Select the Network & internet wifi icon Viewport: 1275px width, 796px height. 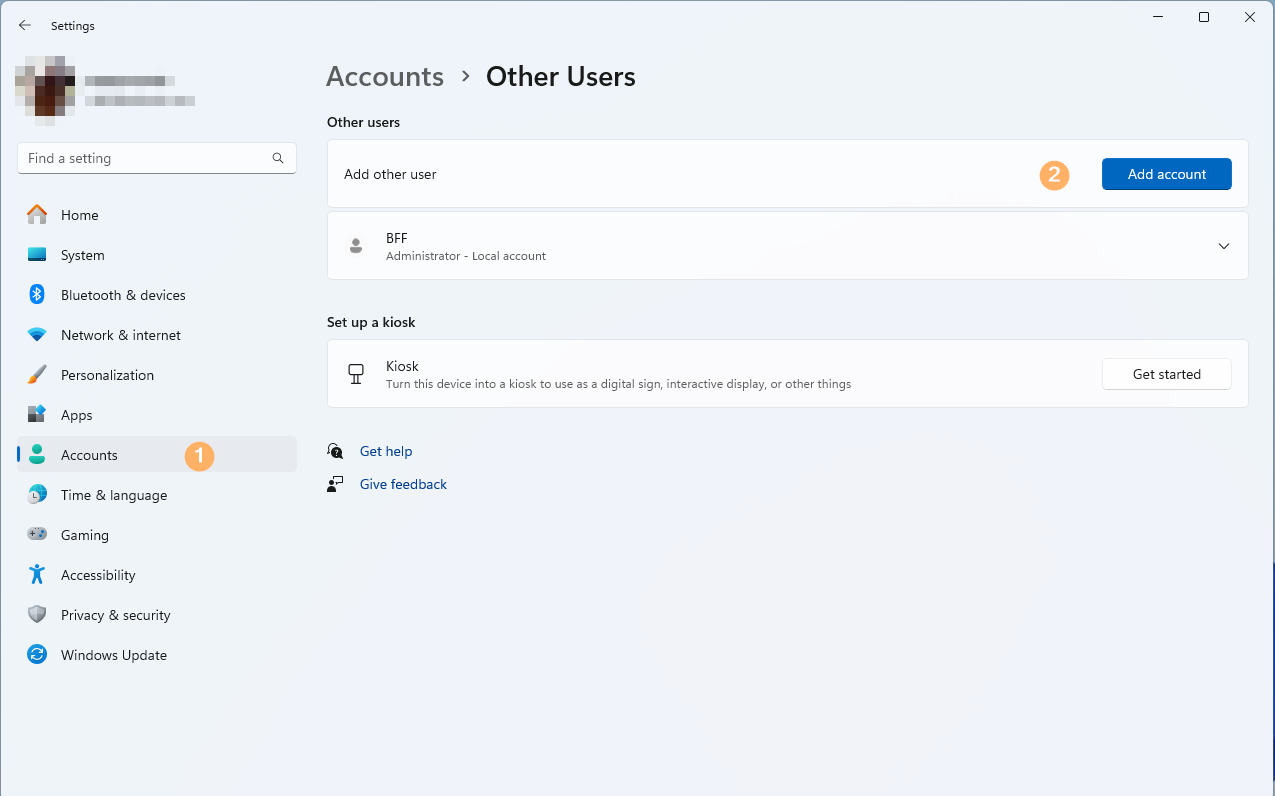tap(37, 335)
